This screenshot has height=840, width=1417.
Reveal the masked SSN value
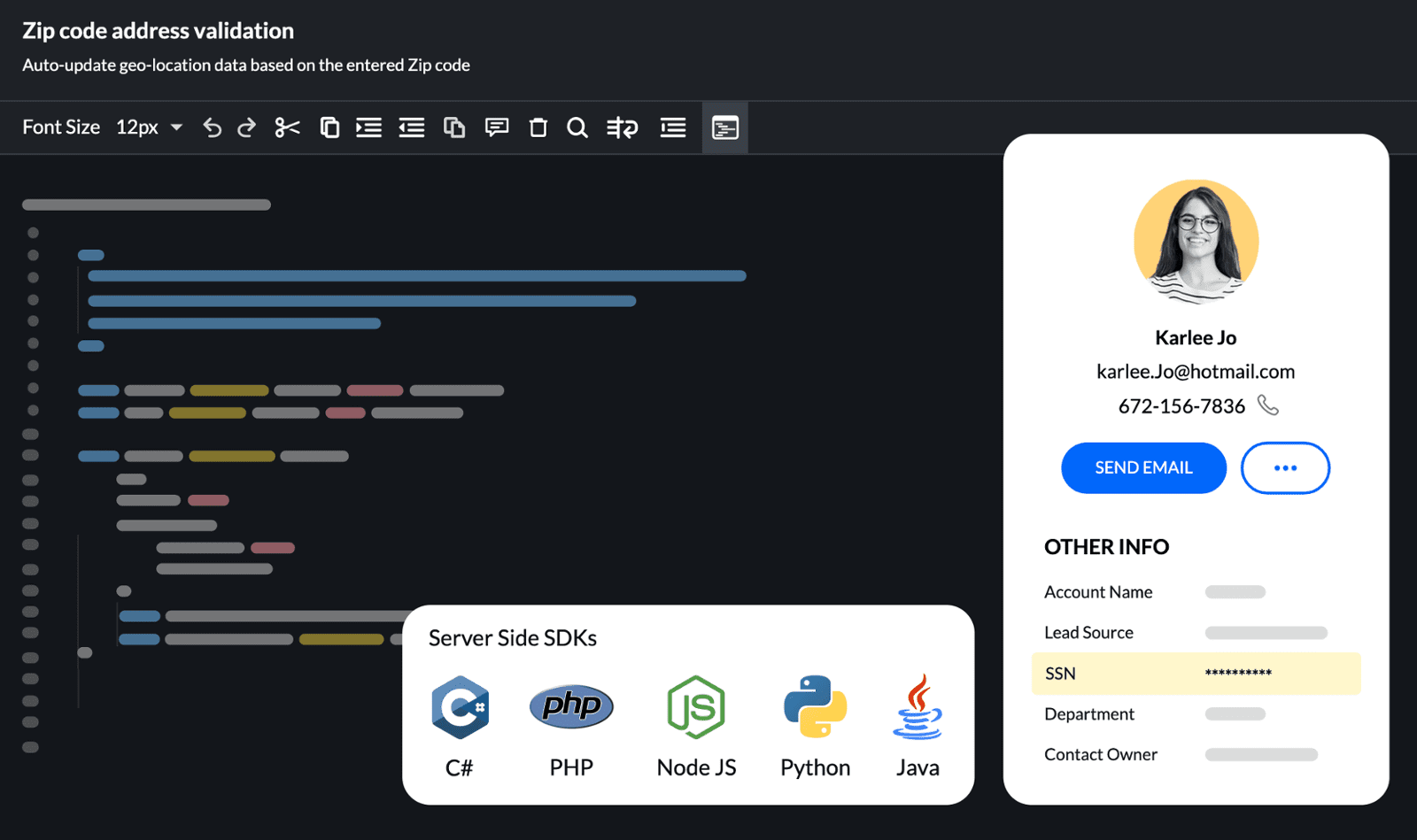pos(1240,674)
